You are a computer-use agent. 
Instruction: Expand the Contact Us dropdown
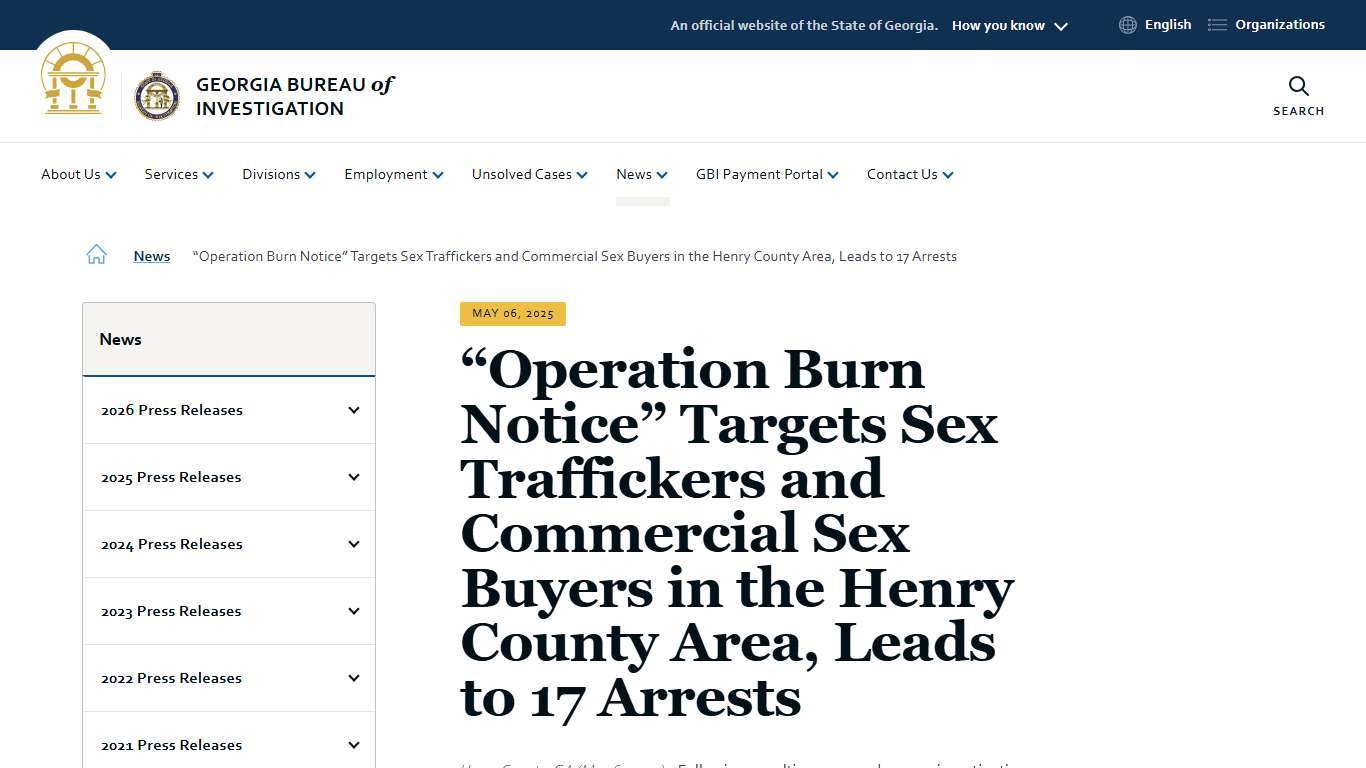(909, 174)
